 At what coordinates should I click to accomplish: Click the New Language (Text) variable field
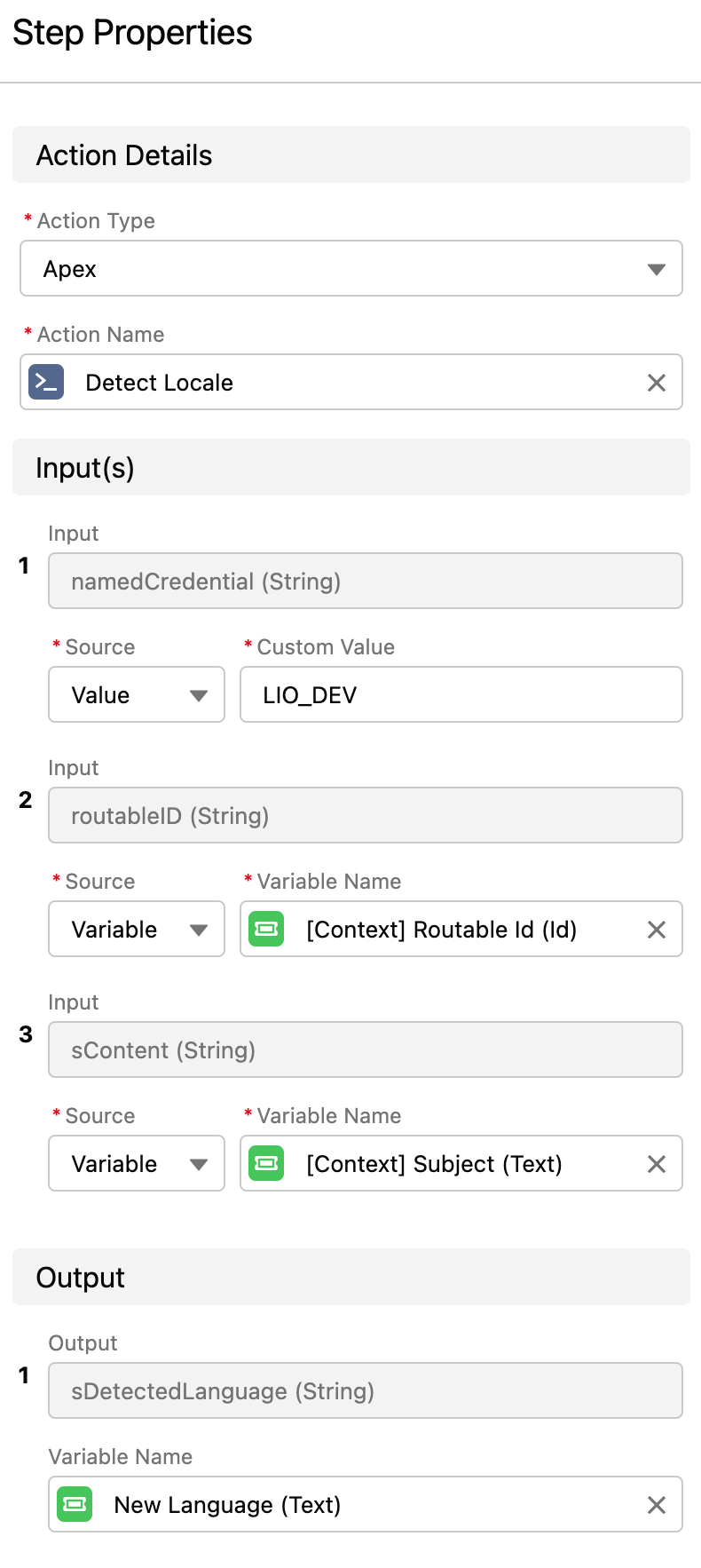click(x=366, y=1504)
